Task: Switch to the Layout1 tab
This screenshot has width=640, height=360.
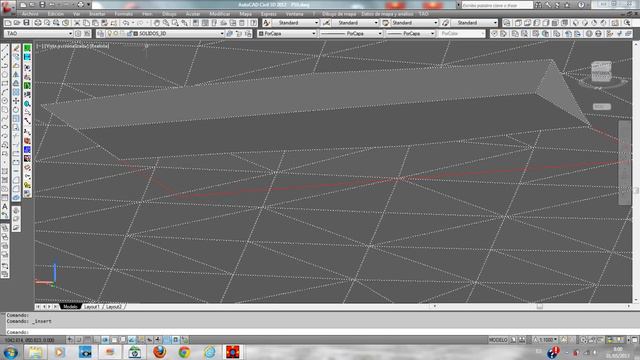Action: 92,307
